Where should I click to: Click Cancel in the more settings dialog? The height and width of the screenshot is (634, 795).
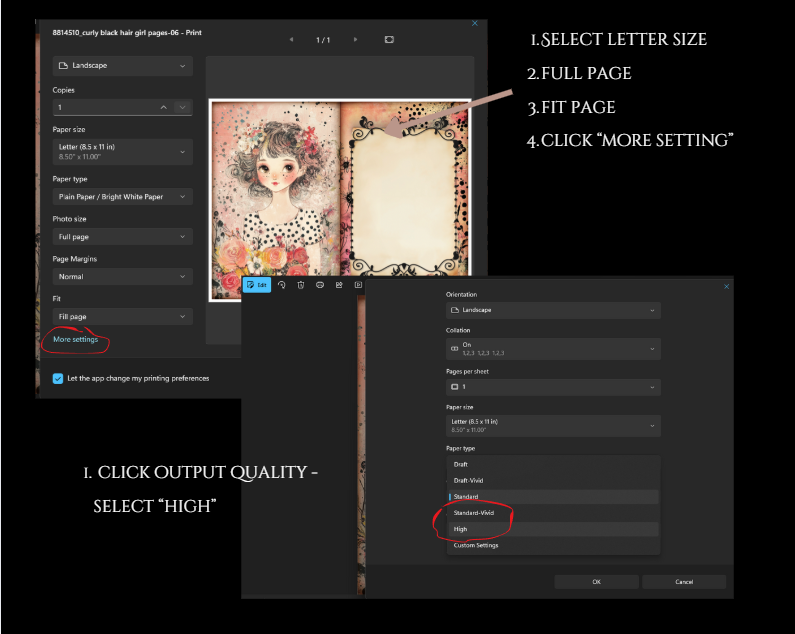[684, 582]
